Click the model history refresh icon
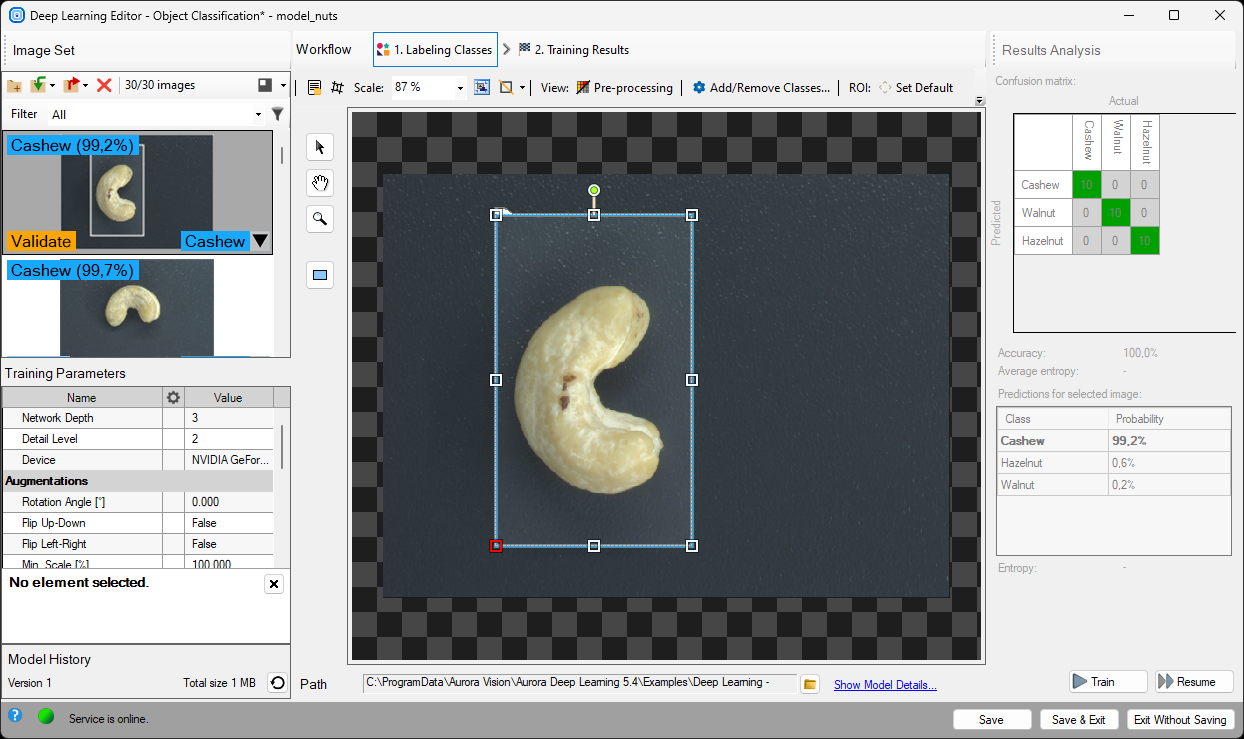This screenshot has height=739, width=1244. point(277,683)
